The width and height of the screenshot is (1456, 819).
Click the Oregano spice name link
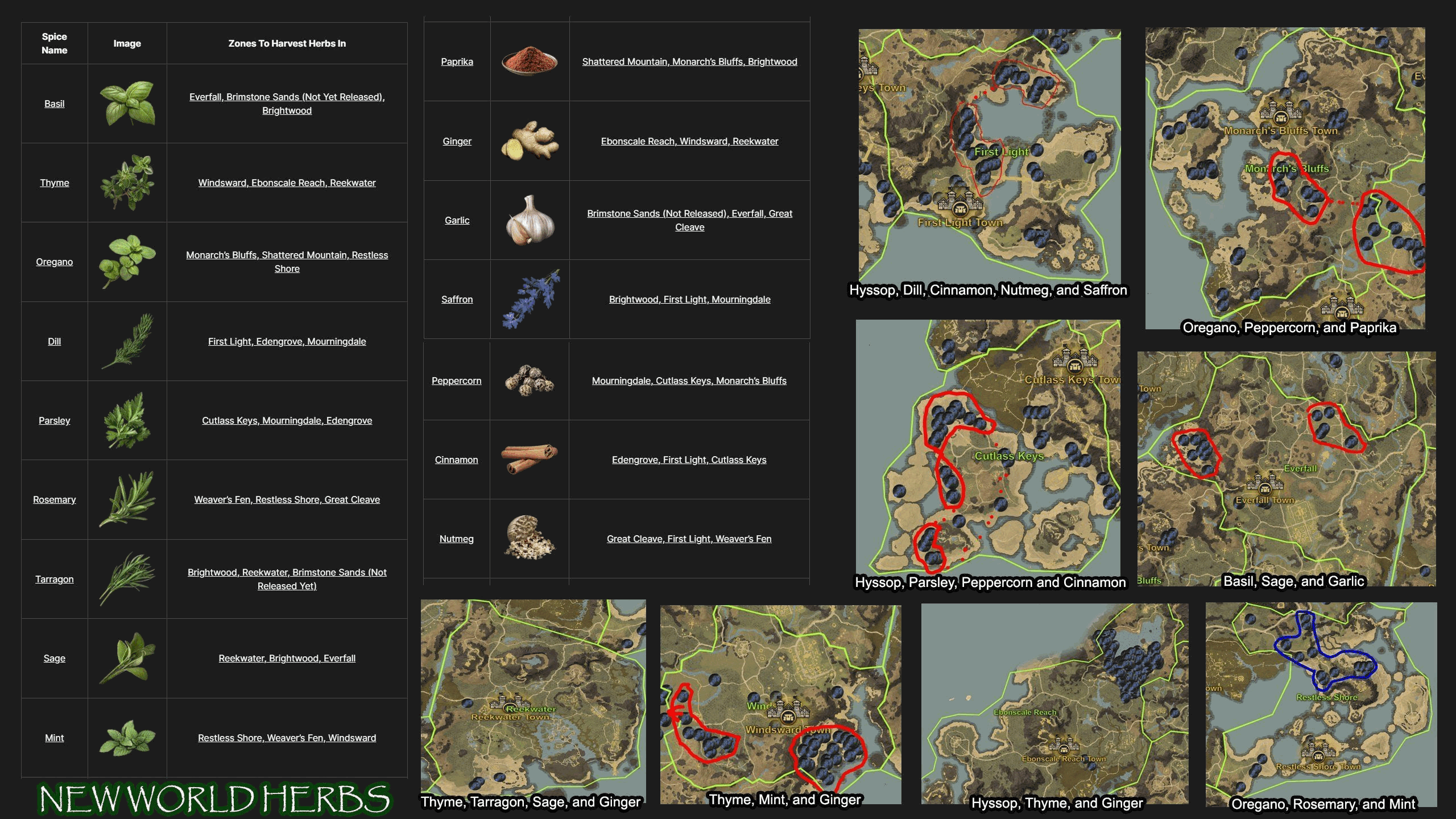click(x=55, y=262)
